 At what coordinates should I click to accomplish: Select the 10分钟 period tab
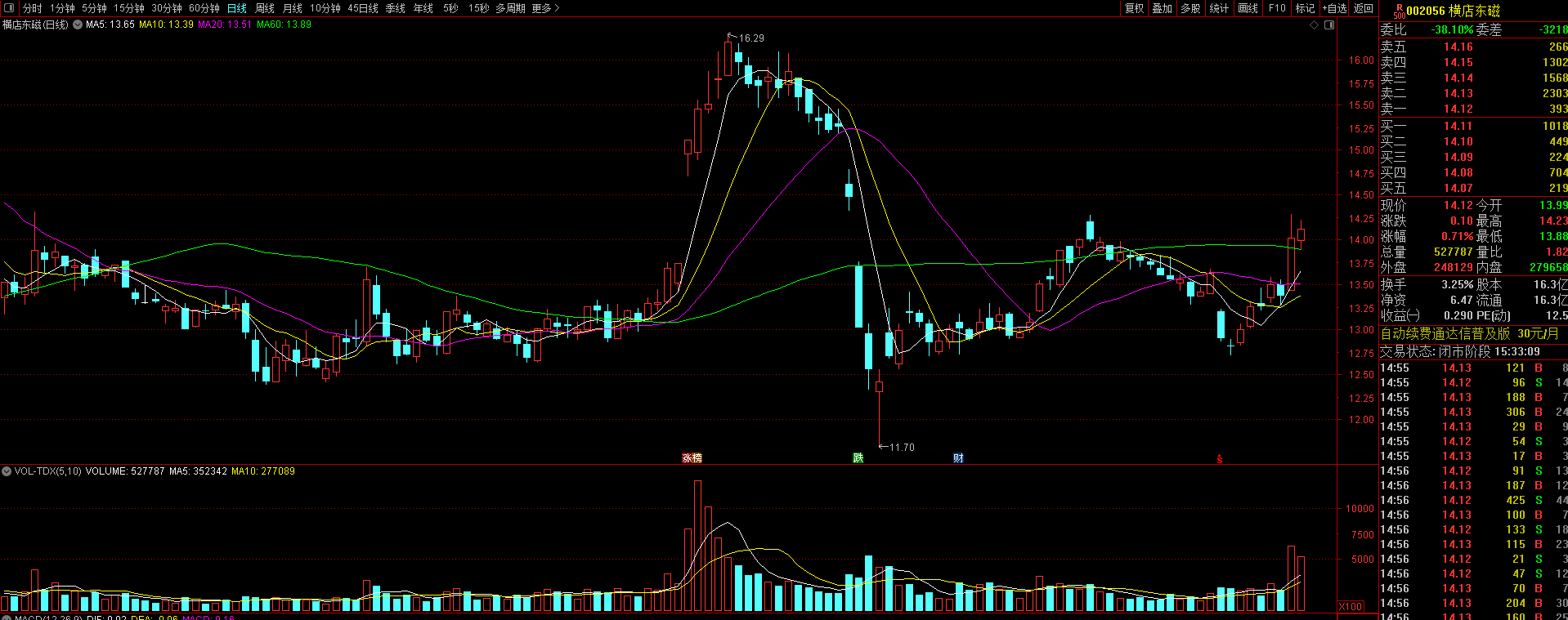(325, 8)
